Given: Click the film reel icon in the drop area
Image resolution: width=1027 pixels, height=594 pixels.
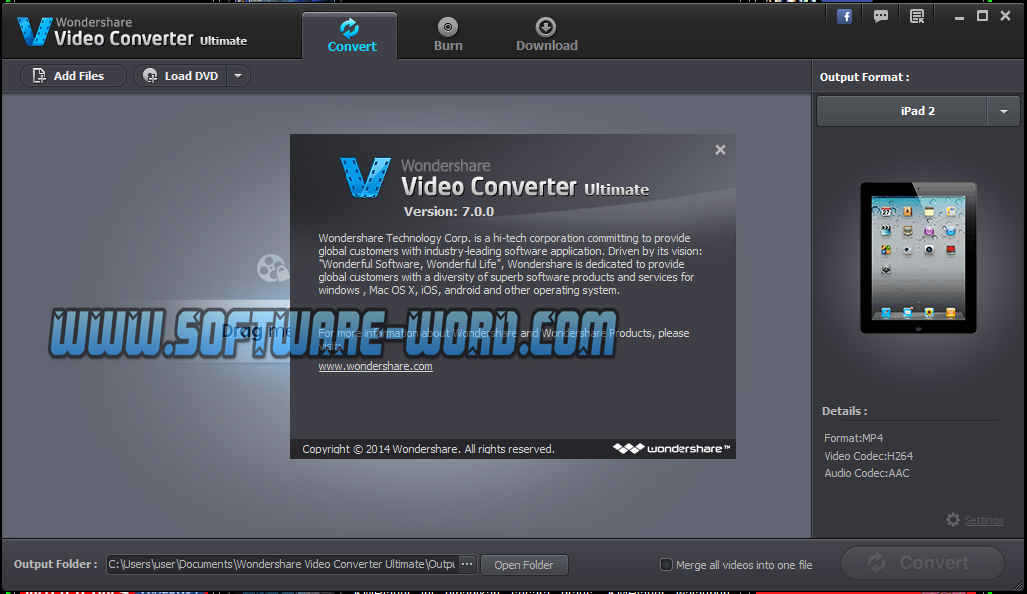Looking at the screenshot, I should pyautogui.click(x=272, y=268).
